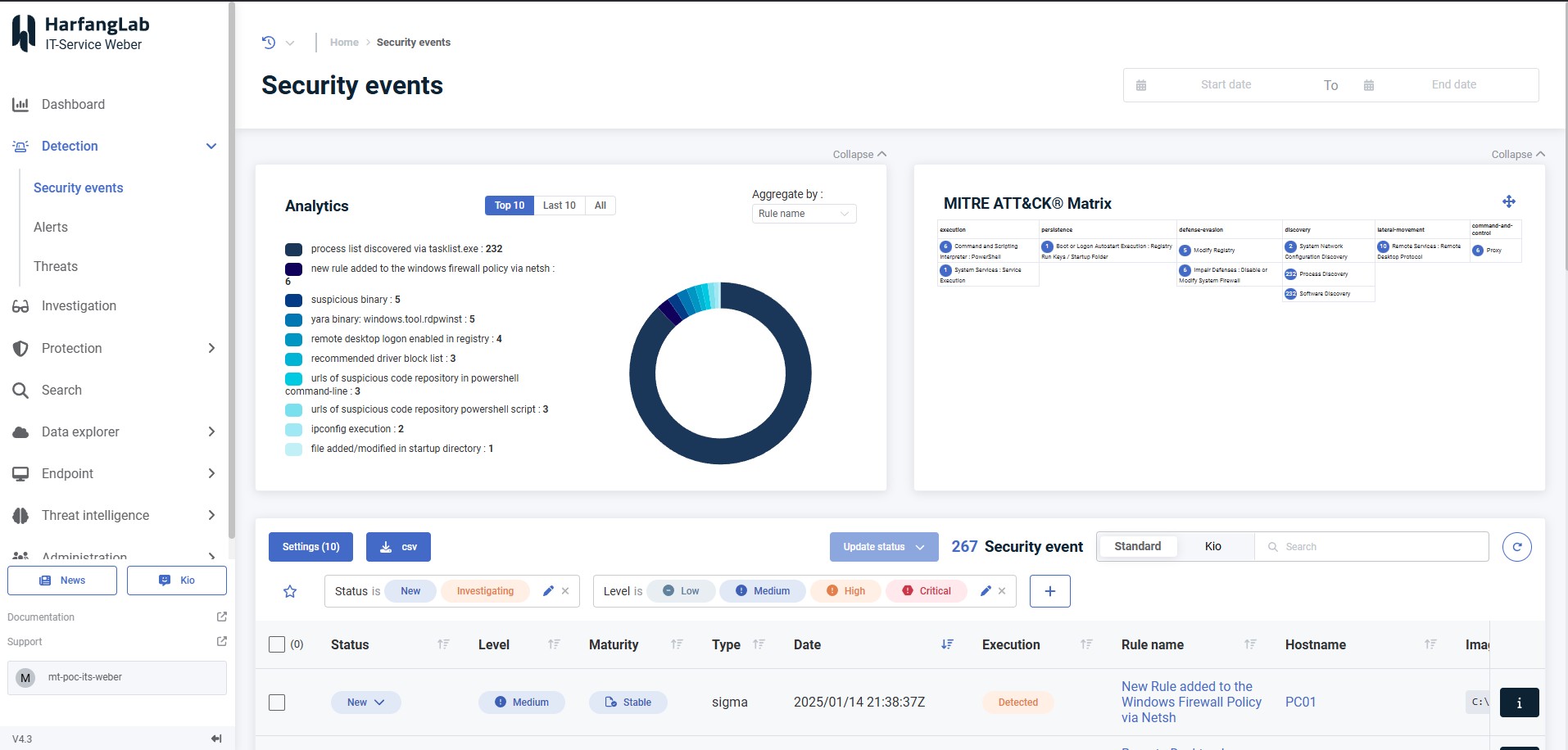Switch the view toggle to Kio
This screenshot has width=1568, height=750.
tap(1212, 546)
